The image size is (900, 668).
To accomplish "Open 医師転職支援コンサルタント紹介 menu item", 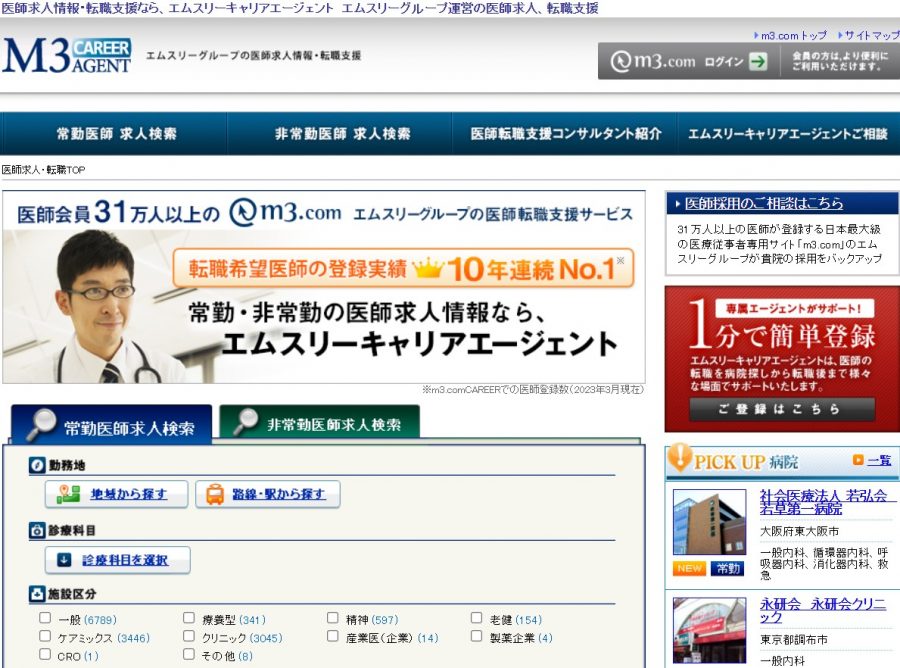I will point(565,134).
